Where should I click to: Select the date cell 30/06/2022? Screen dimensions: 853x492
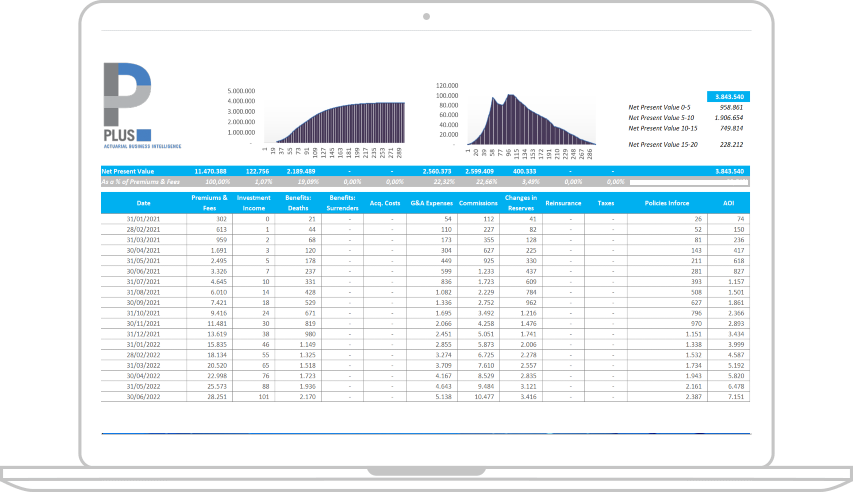pos(144,397)
